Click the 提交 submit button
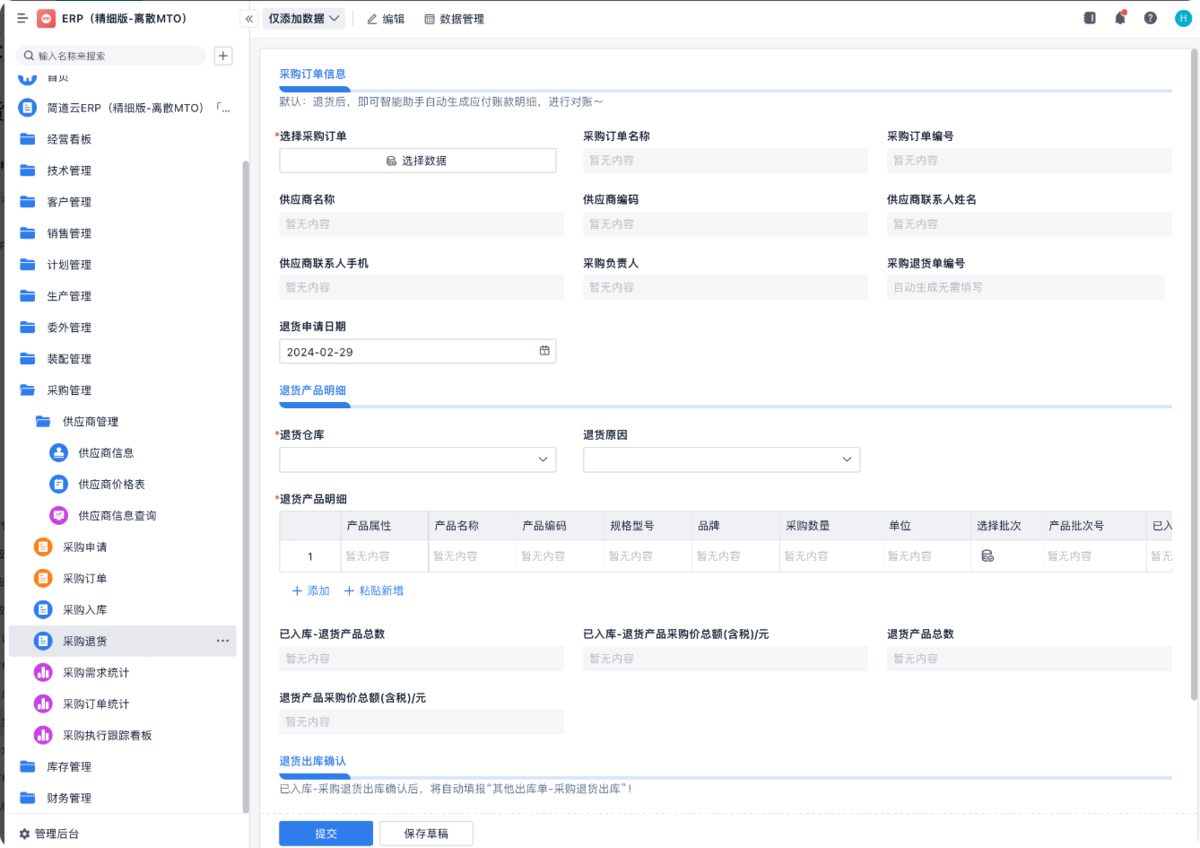Viewport: 1200px width, 848px height. pyautogui.click(x=326, y=833)
